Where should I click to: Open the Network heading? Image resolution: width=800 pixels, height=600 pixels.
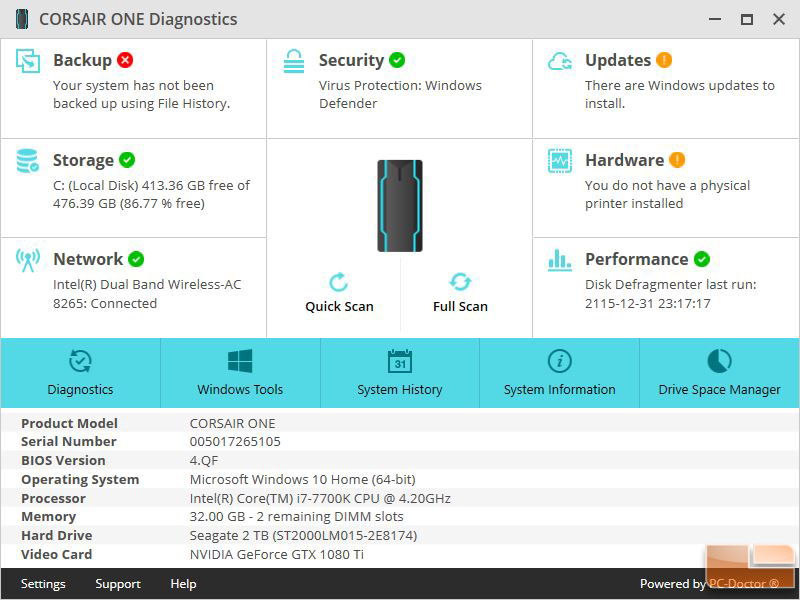coord(88,259)
